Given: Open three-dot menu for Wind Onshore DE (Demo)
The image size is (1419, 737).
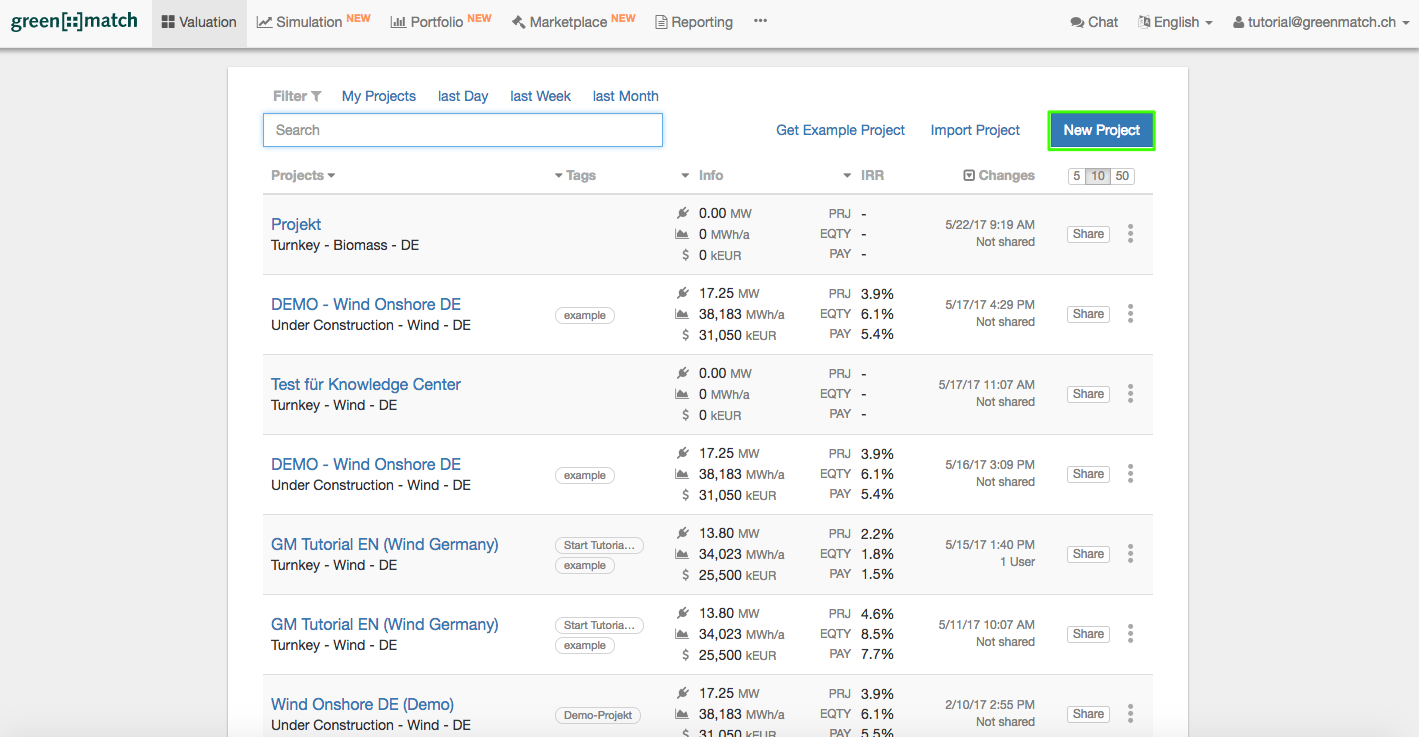Looking at the screenshot, I should 1130,714.
